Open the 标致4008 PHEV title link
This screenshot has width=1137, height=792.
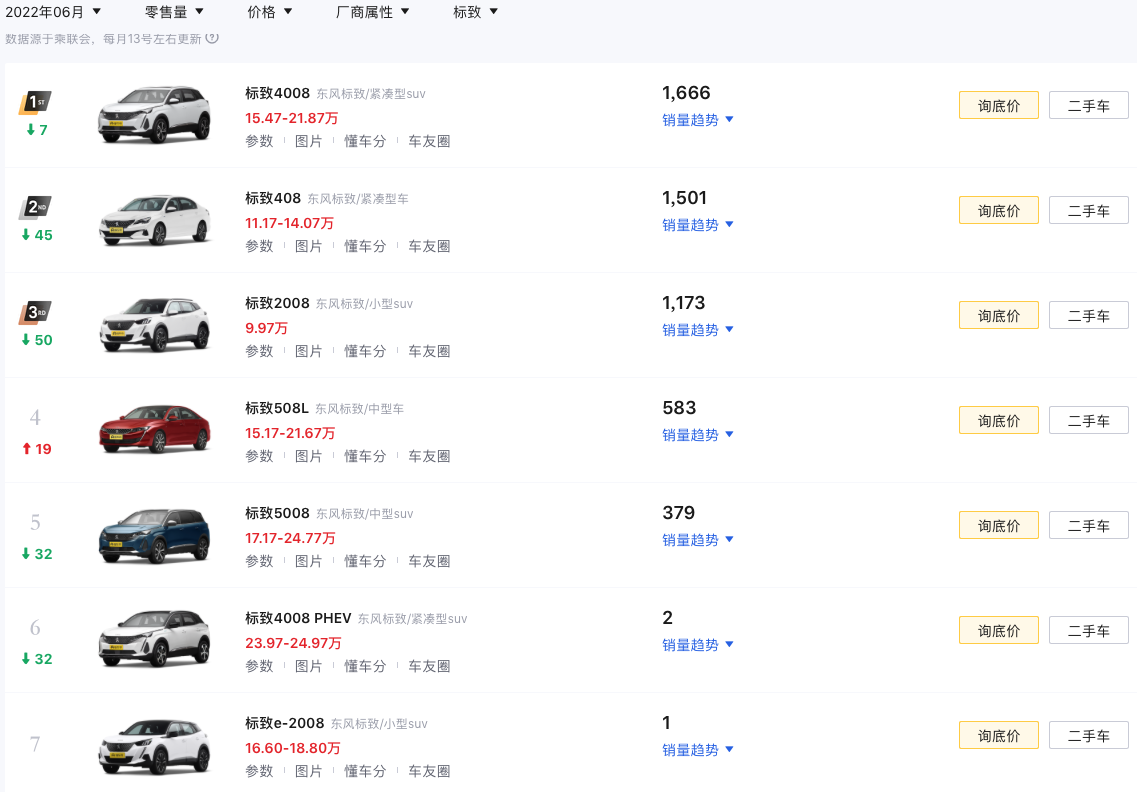(298, 618)
